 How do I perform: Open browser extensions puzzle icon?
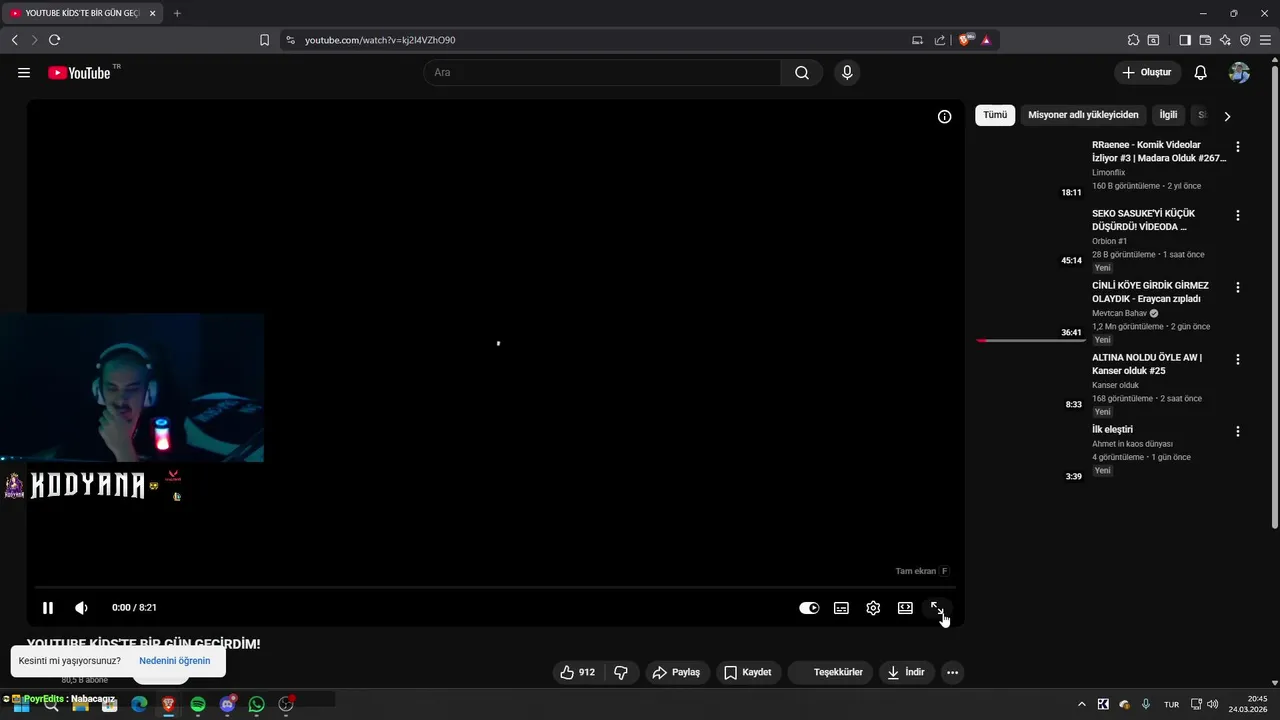point(1133,40)
